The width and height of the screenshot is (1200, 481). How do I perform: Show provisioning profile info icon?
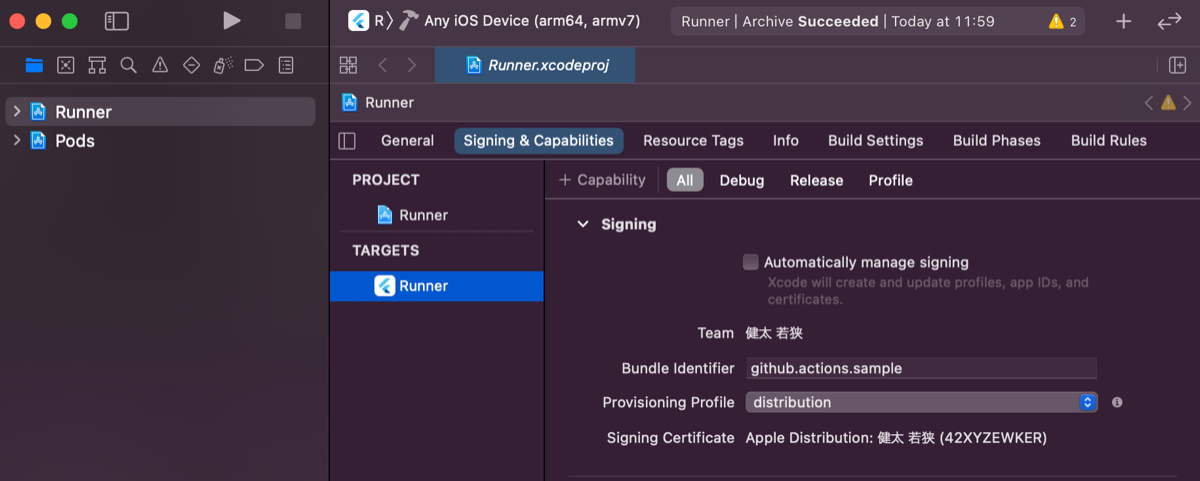pyautogui.click(x=1117, y=402)
